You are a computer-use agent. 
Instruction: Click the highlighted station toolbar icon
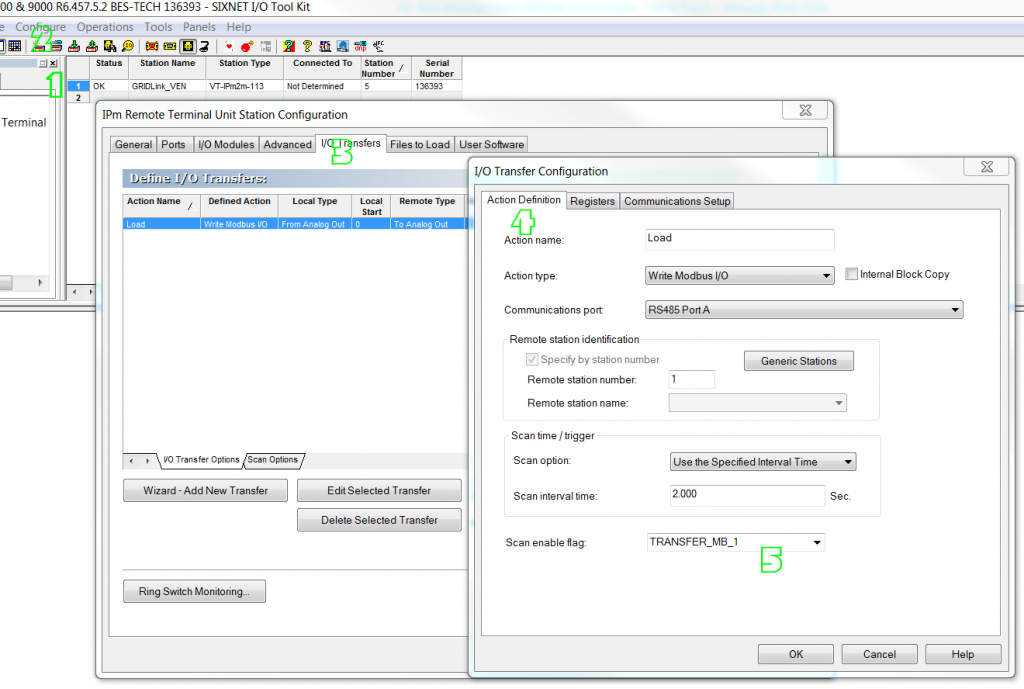point(188,46)
